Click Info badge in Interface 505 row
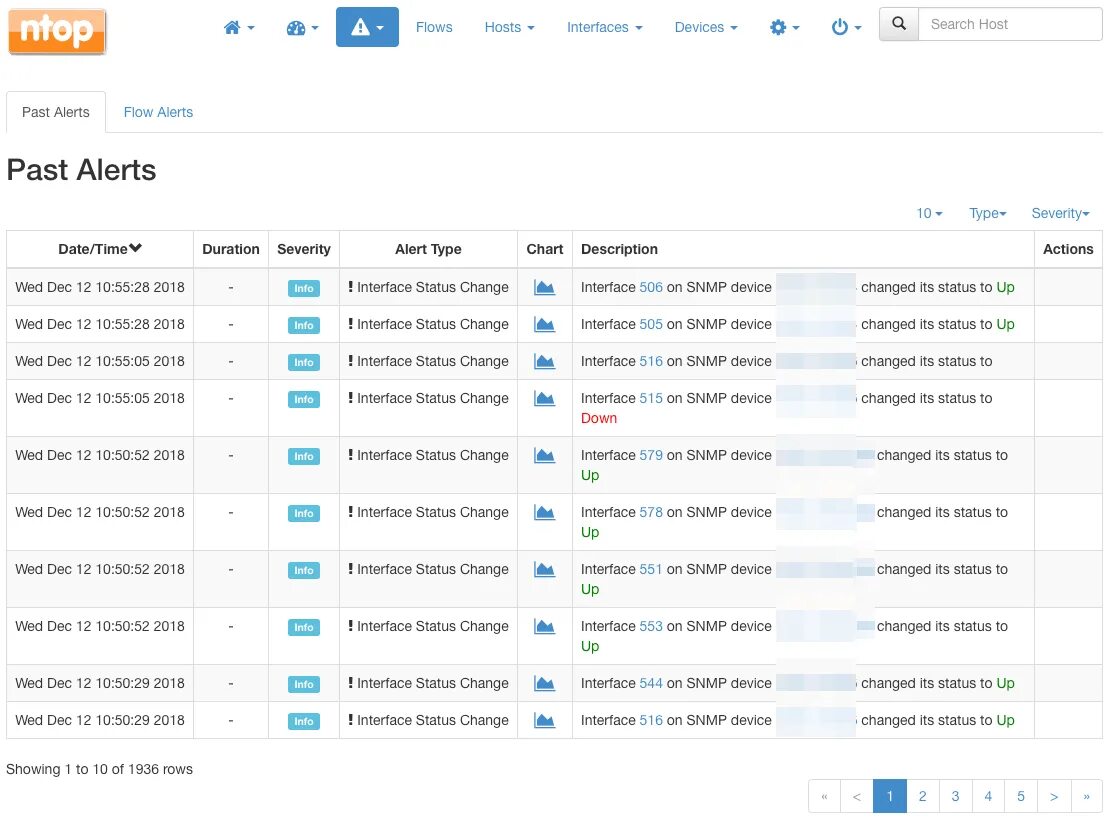The height and width of the screenshot is (819, 1109). pyautogui.click(x=303, y=325)
